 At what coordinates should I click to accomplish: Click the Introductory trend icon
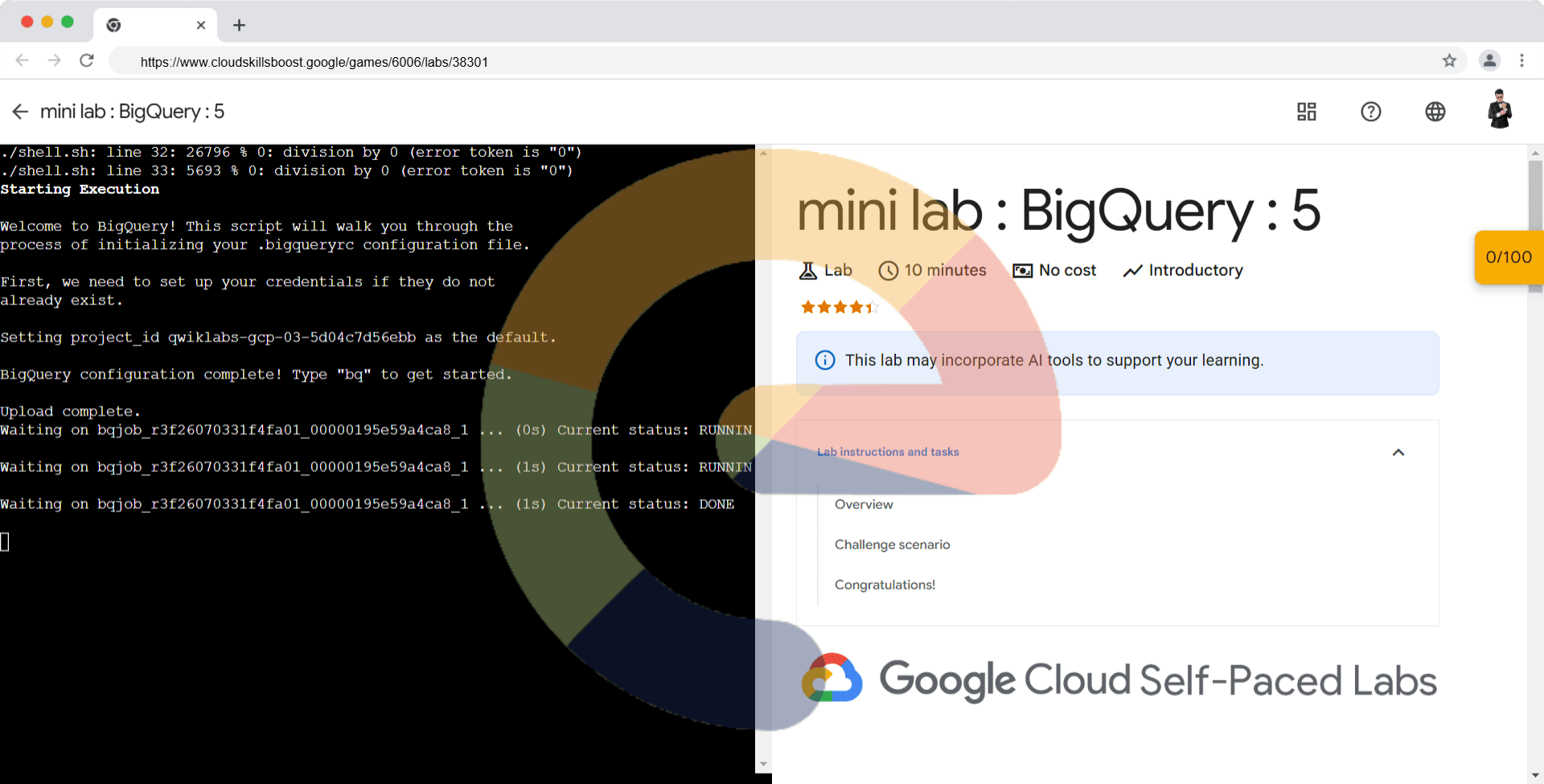[x=1132, y=271]
